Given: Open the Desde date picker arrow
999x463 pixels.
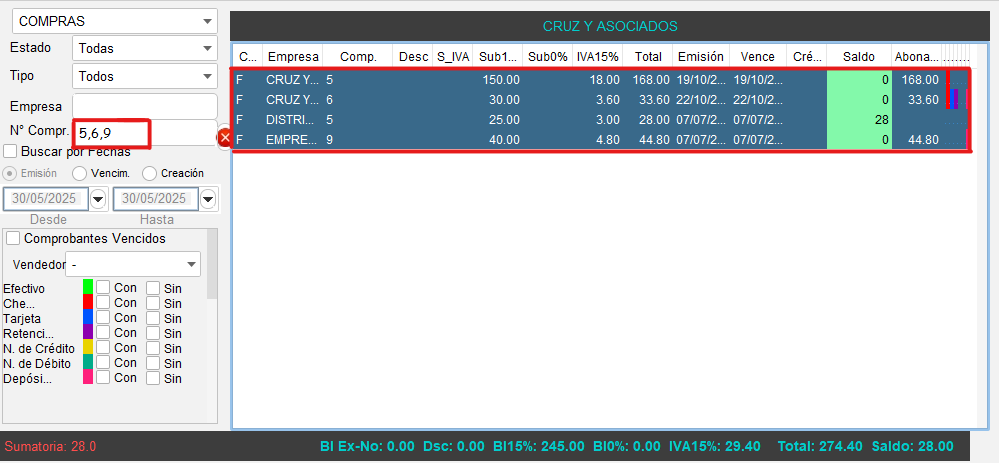Looking at the screenshot, I should click(98, 199).
